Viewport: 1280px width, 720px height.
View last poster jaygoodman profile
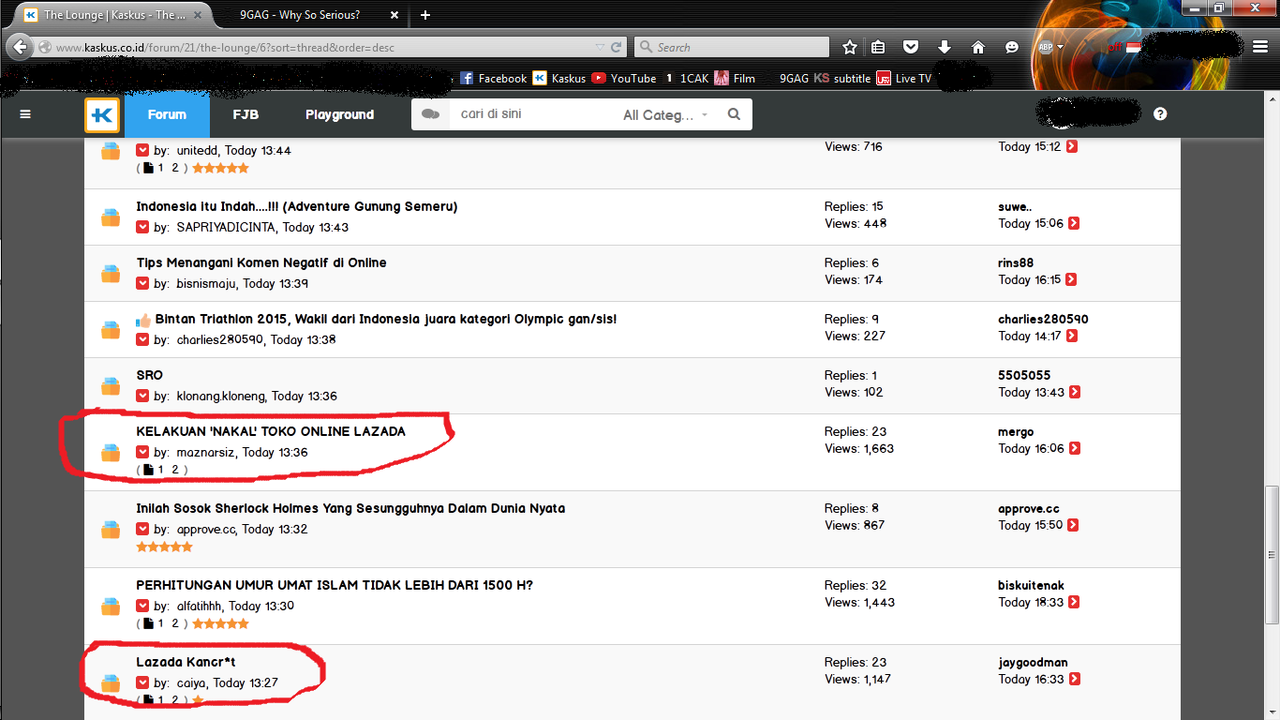point(1033,662)
